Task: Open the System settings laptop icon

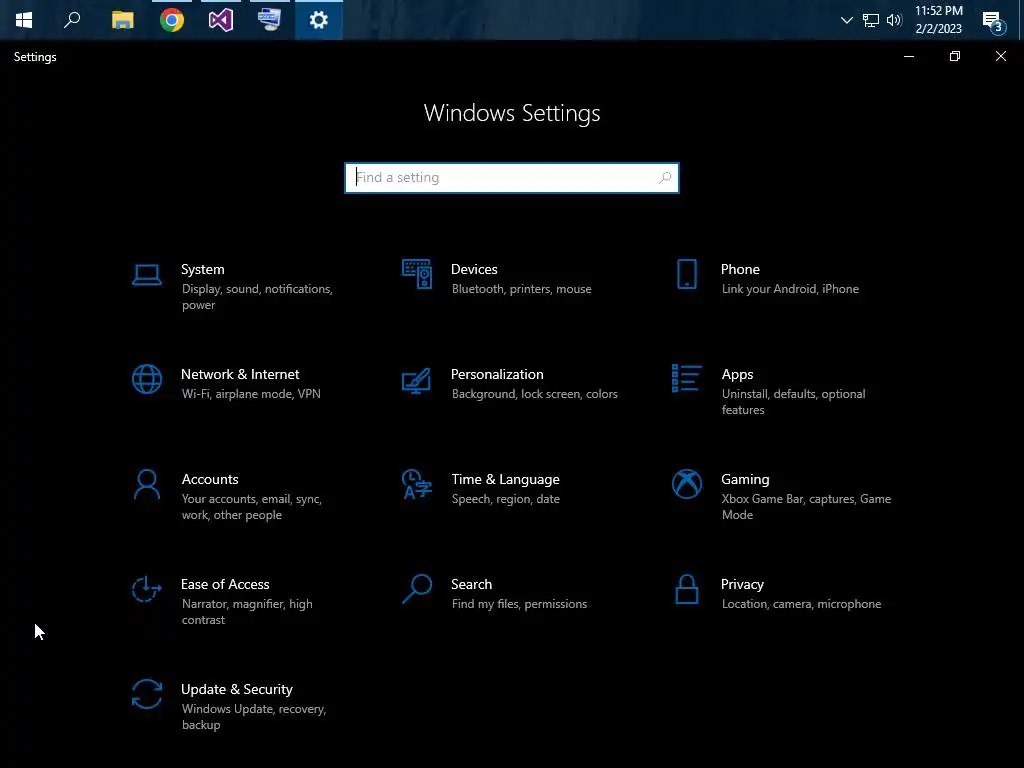Action: (x=147, y=275)
